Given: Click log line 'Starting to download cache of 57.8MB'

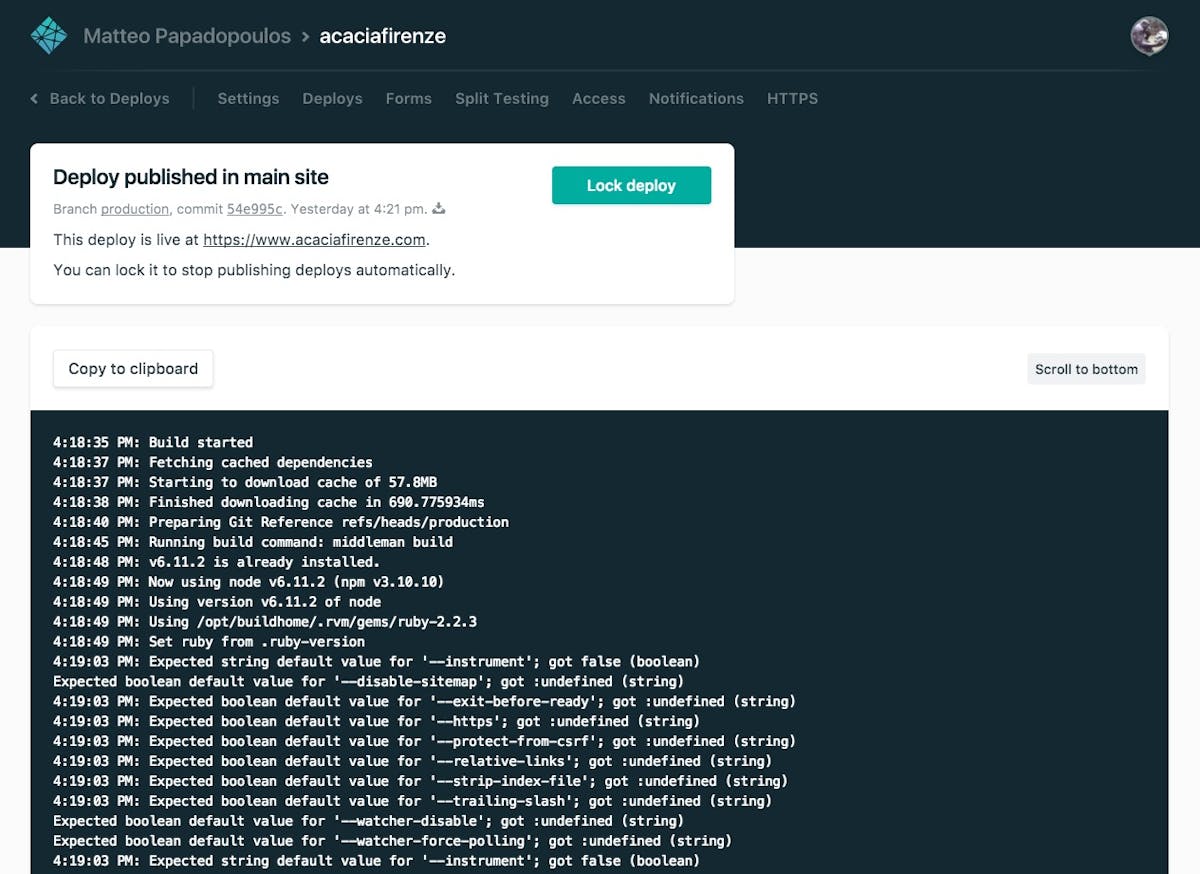Looking at the screenshot, I should tap(245, 482).
